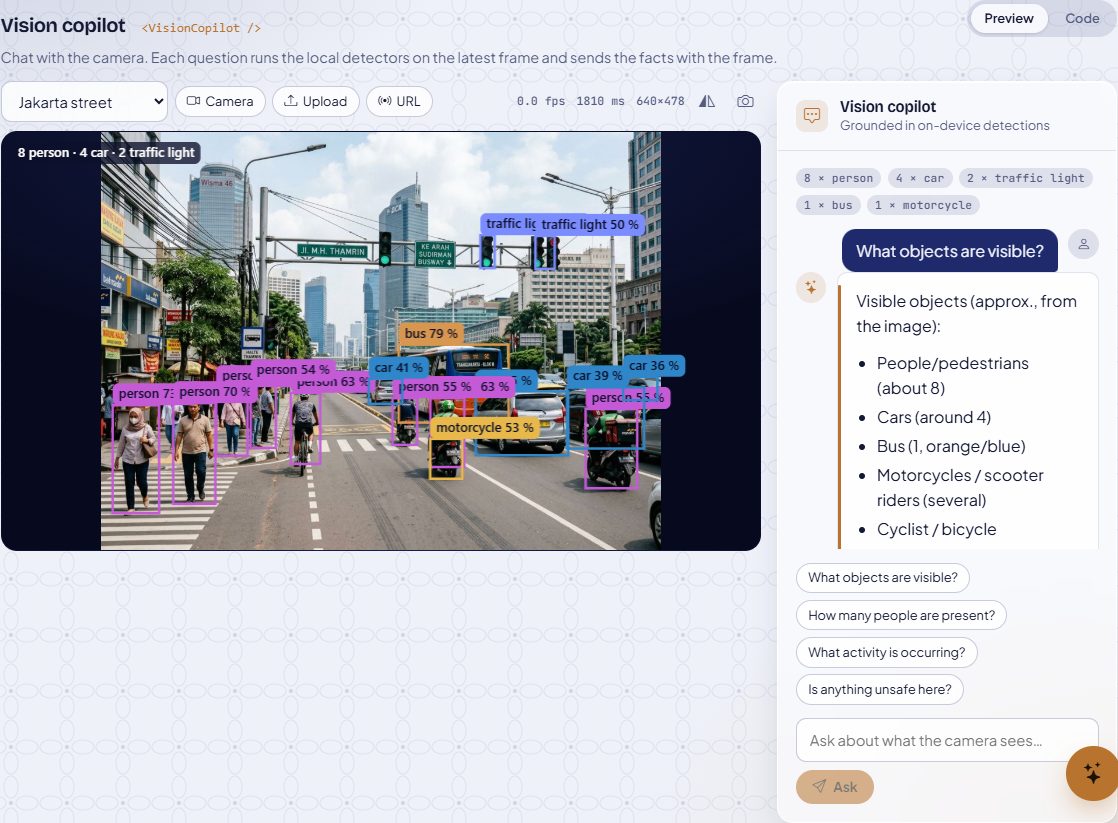Click the sparkle assistant icon beside the answer

811,287
